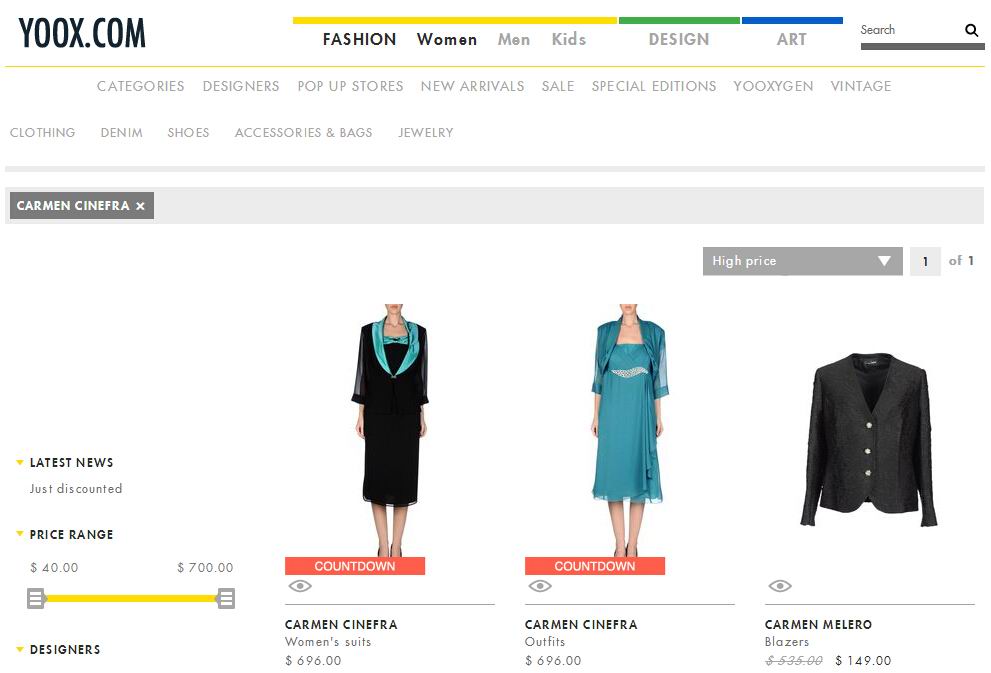
Task: Quick view the Blazers item
Action: tap(780, 586)
